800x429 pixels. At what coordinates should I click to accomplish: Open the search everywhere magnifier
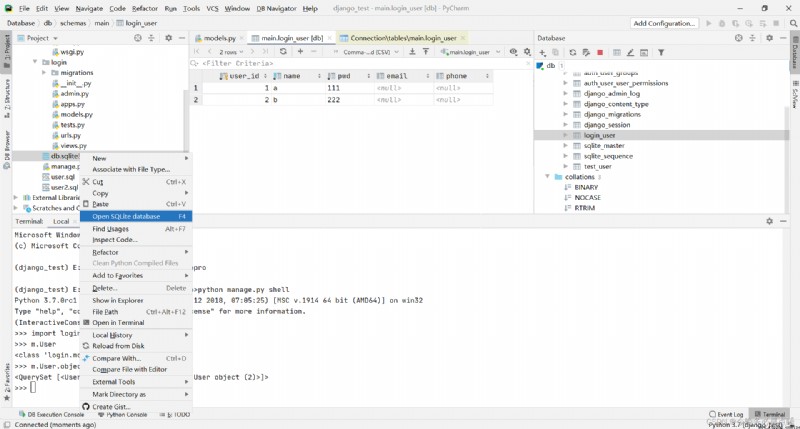pos(793,23)
